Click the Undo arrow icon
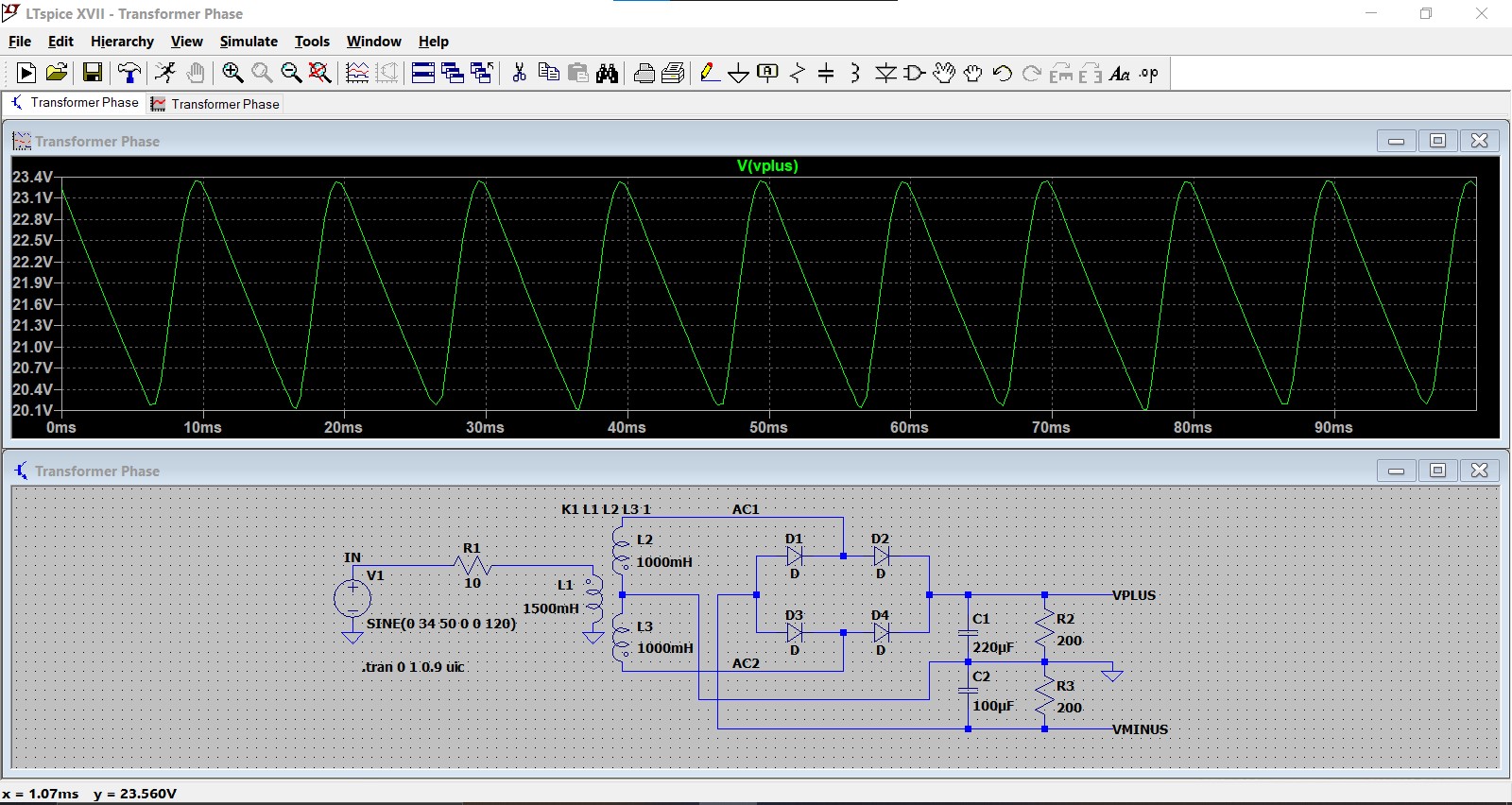The height and width of the screenshot is (805, 1512). (1003, 73)
